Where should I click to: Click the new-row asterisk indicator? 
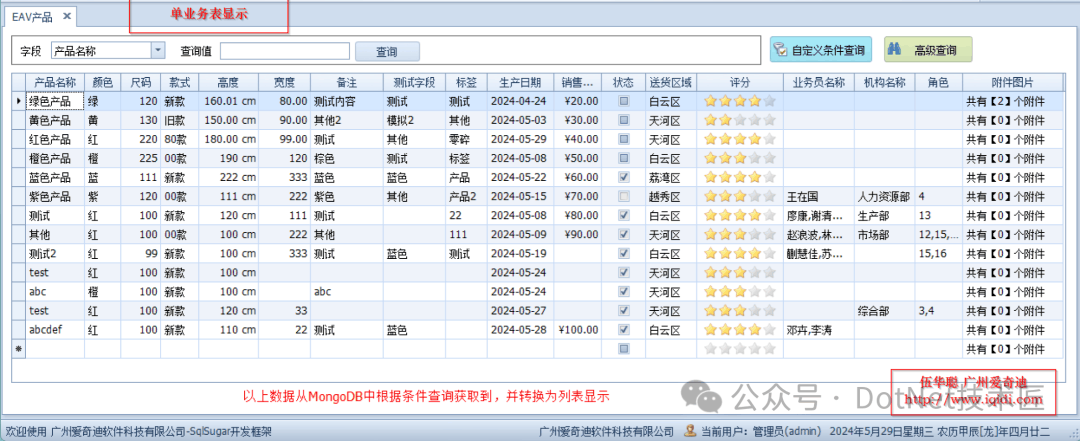coord(19,349)
